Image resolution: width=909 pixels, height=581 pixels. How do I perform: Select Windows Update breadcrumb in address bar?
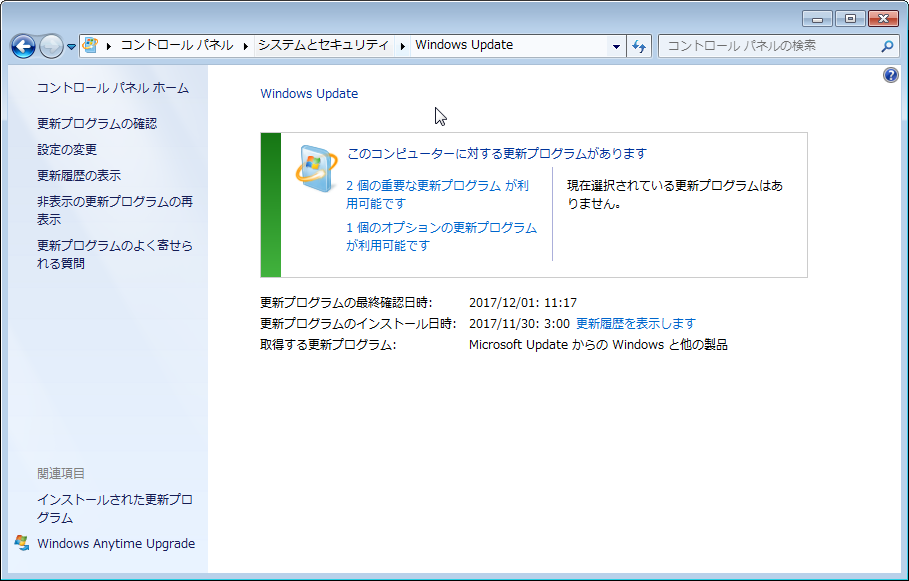click(x=464, y=45)
